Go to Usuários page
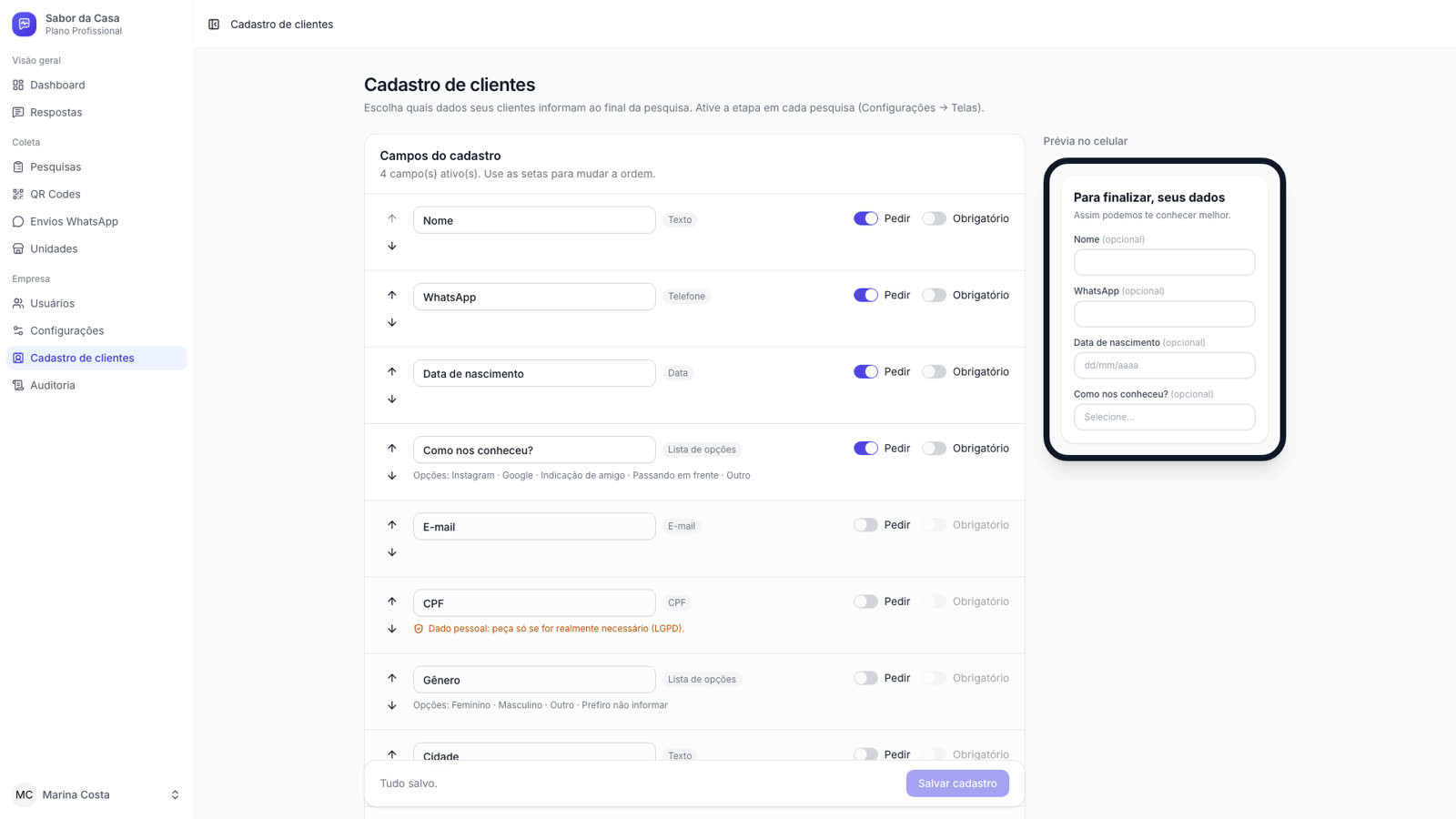1456x819 pixels. click(96, 303)
